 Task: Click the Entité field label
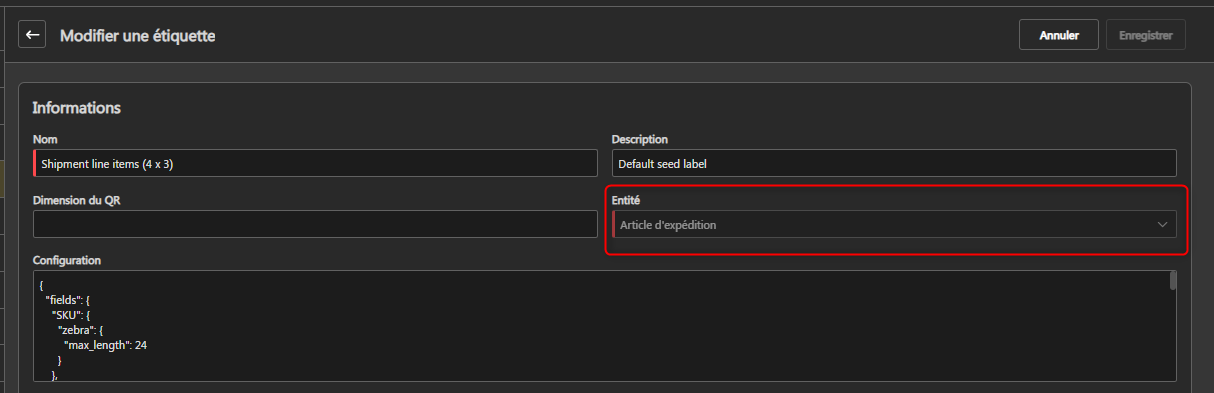[626, 200]
